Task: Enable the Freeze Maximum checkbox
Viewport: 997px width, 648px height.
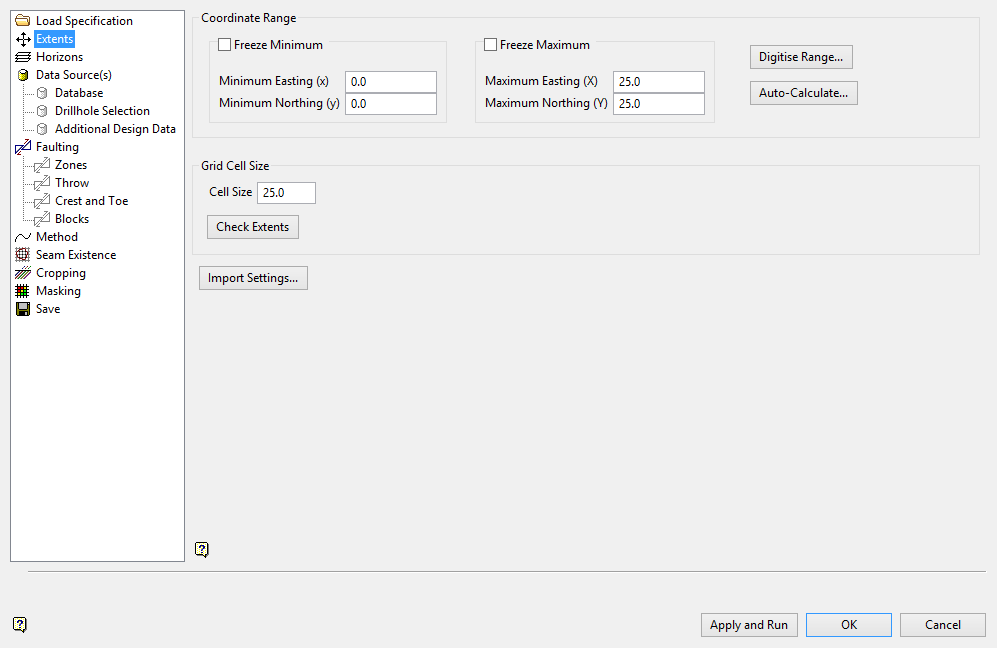Action: click(490, 45)
